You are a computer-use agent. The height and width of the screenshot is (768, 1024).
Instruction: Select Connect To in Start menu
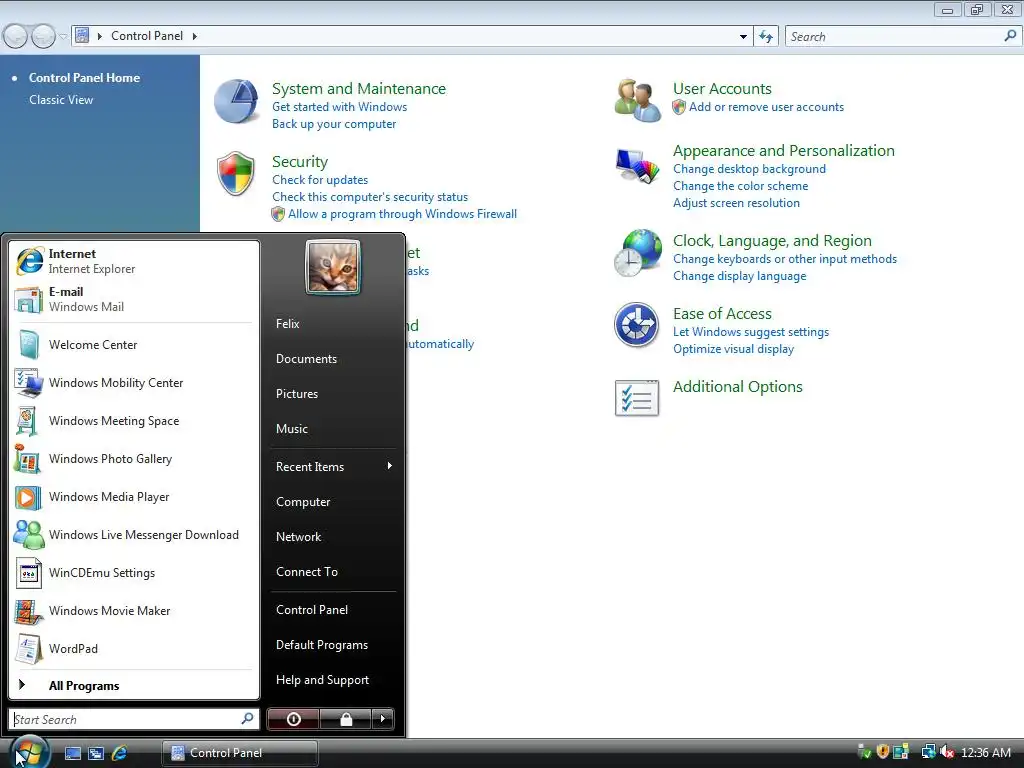click(307, 572)
